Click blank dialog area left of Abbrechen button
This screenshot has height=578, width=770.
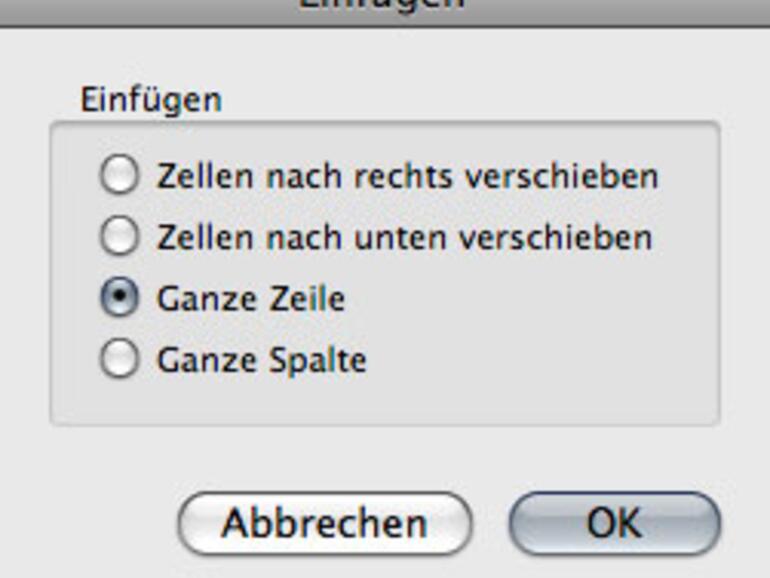tap(90, 522)
